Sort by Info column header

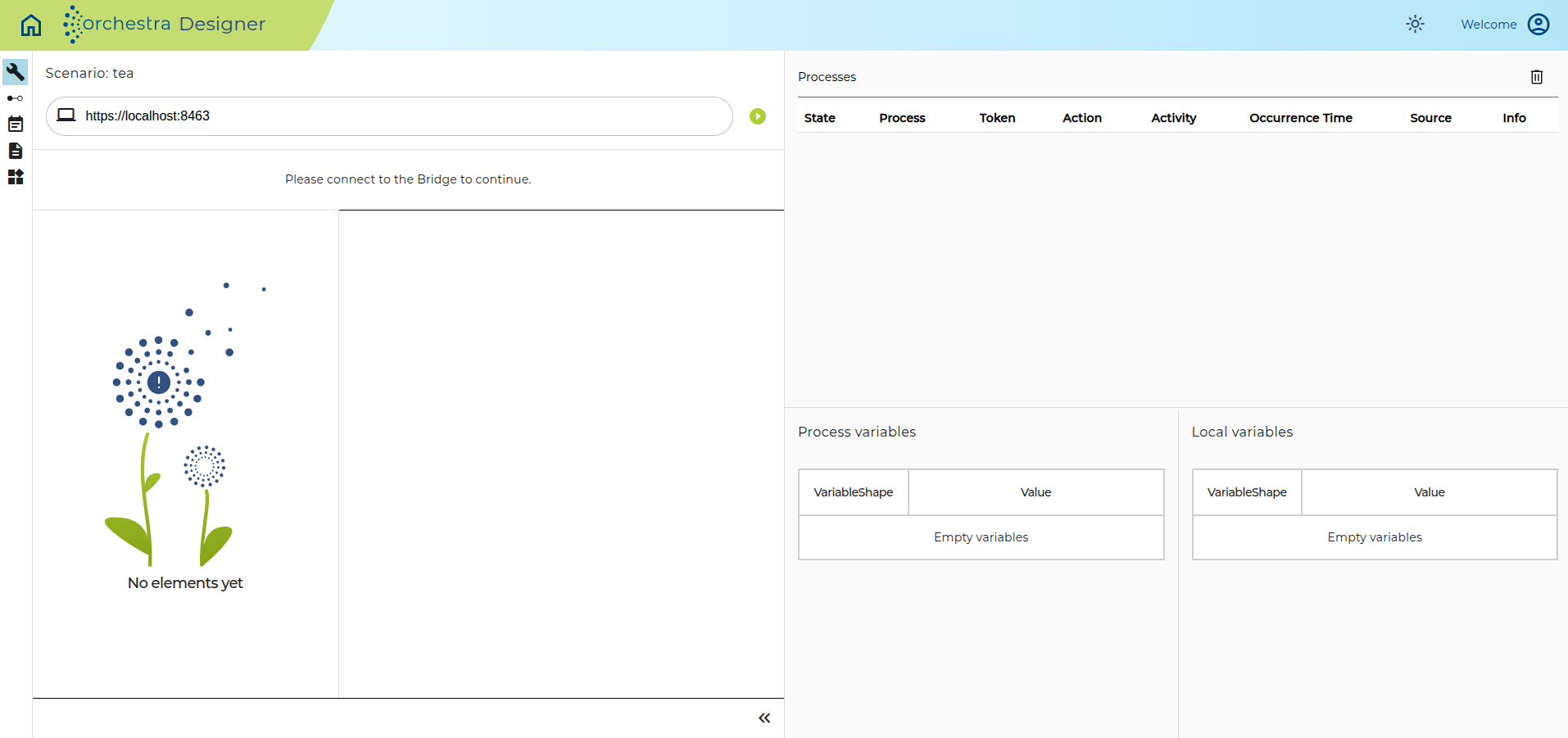click(x=1514, y=118)
